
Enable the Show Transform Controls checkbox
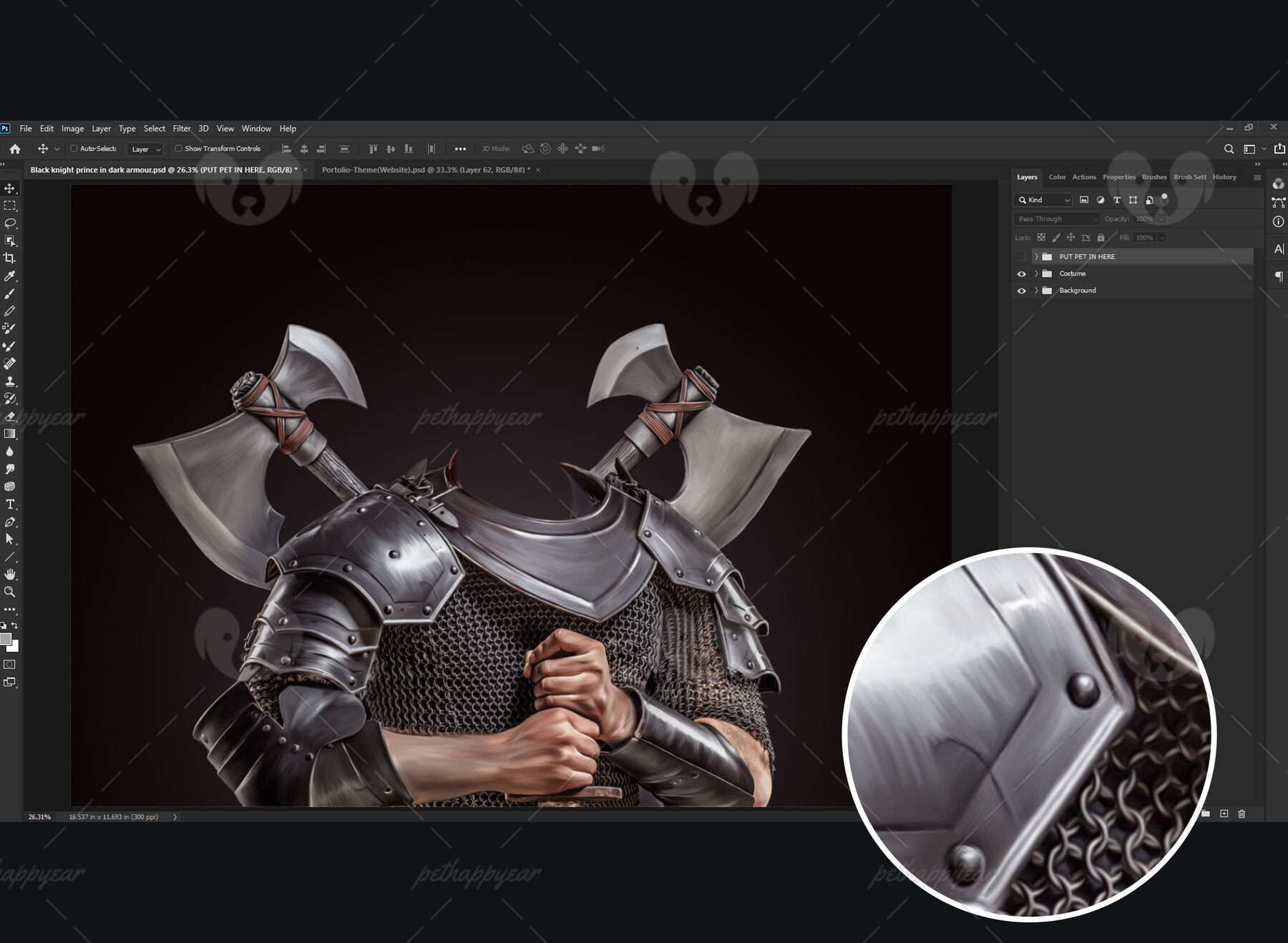click(x=178, y=148)
